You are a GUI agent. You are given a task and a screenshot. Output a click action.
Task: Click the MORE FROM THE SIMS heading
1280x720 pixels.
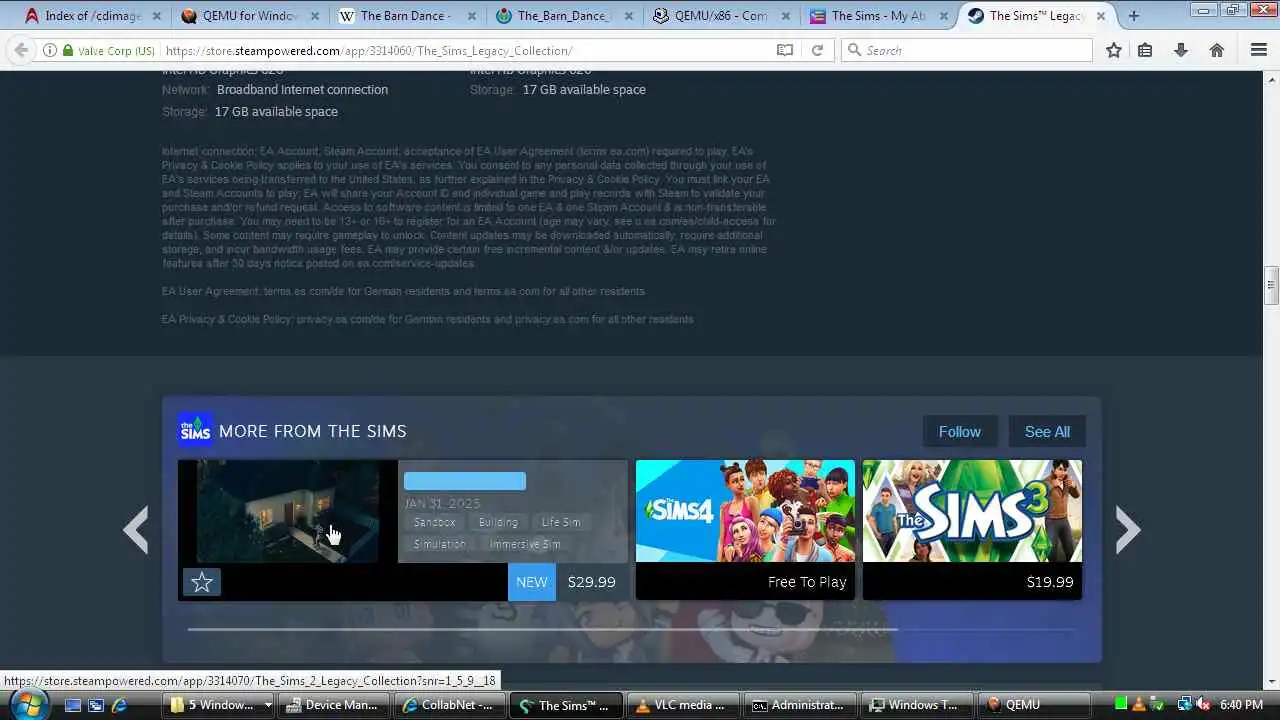[x=312, y=431]
